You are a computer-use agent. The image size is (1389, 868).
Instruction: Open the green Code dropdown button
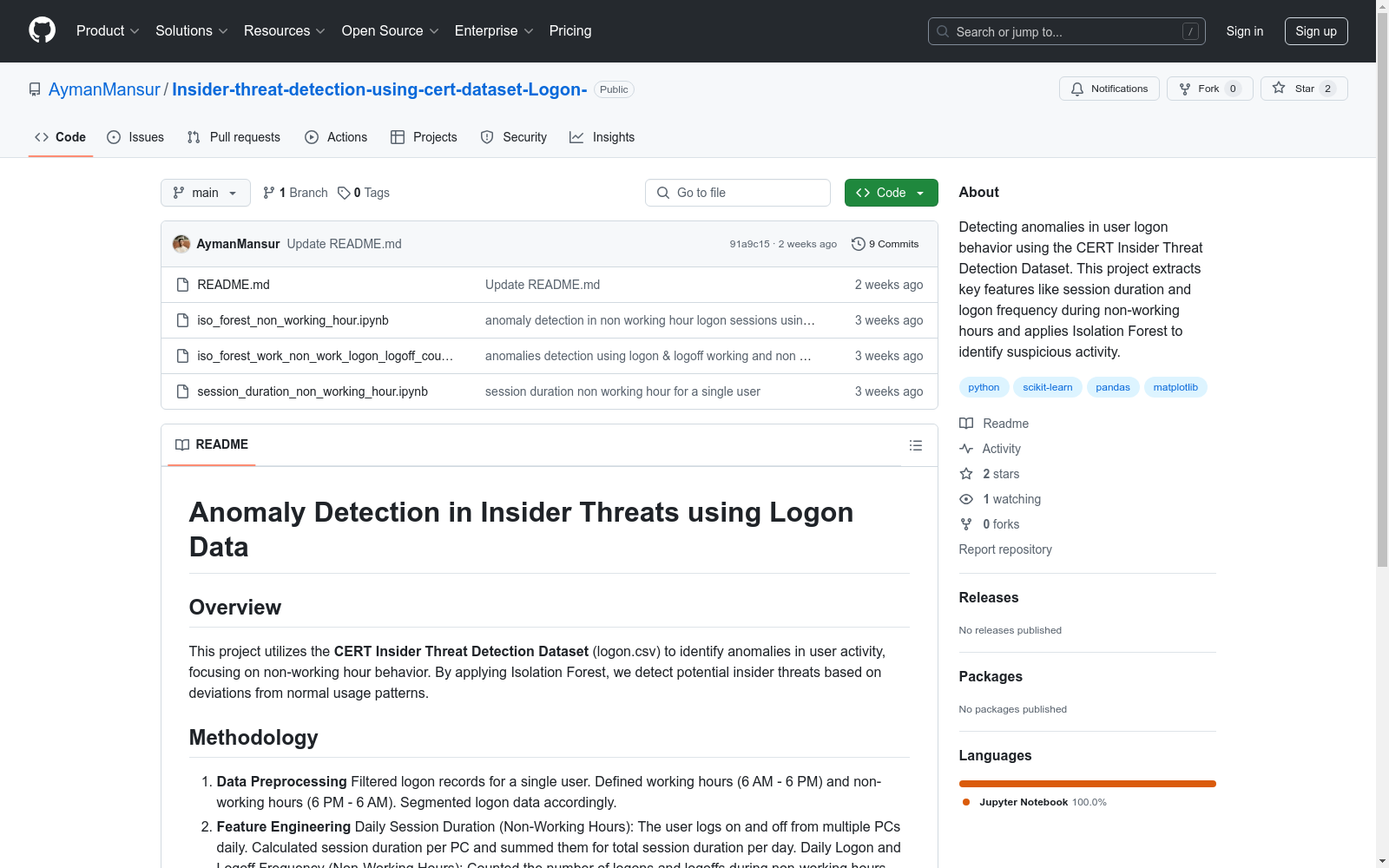coord(891,193)
